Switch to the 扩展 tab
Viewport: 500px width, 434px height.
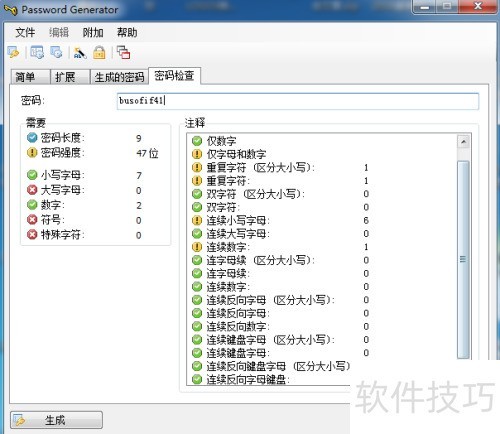click(x=70, y=77)
